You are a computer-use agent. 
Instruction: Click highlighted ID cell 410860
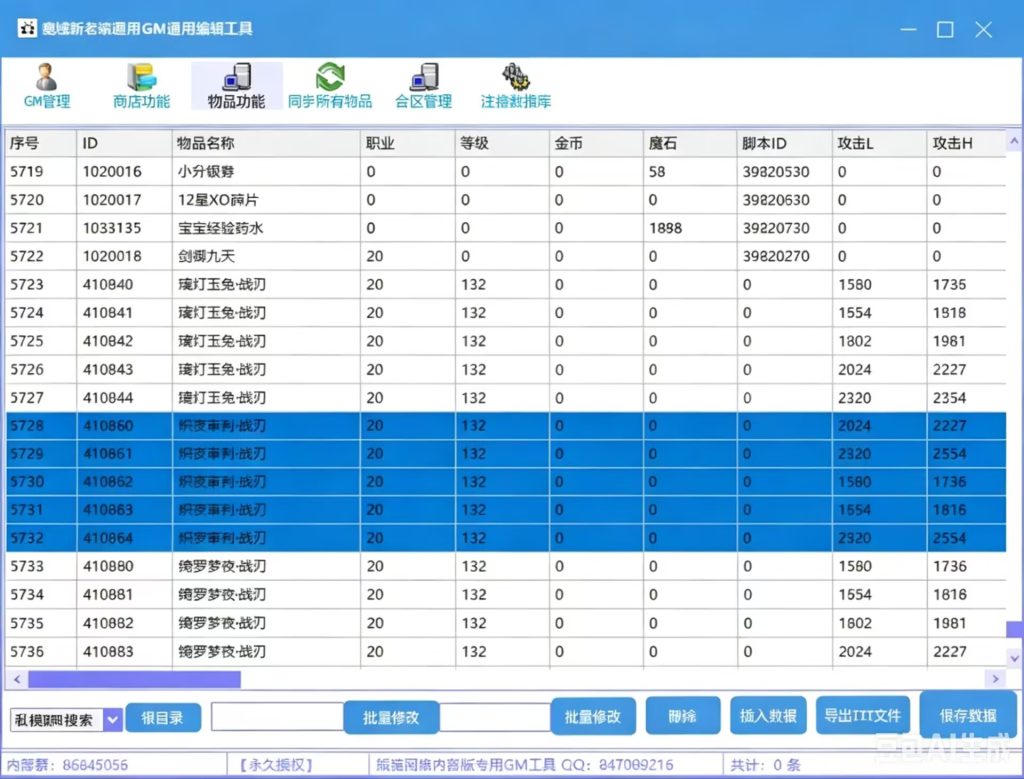(124, 426)
